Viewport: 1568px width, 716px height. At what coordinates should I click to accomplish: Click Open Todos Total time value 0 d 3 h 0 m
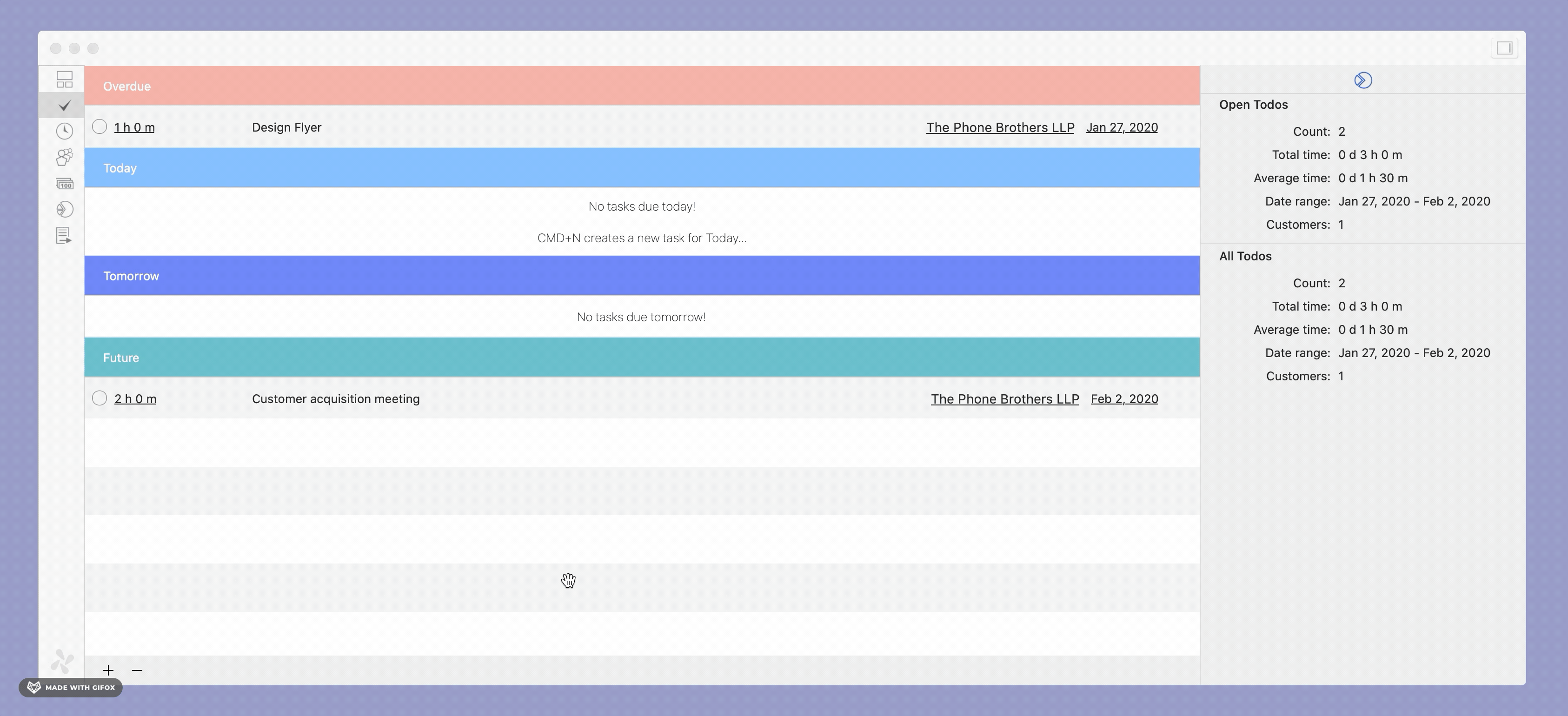click(x=1370, y=155)
